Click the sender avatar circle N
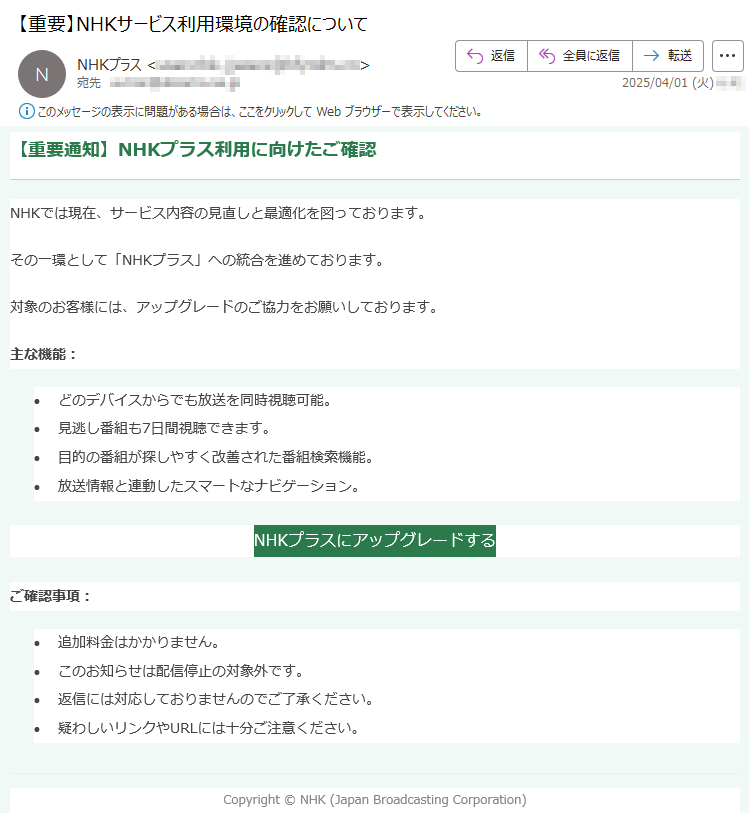The height and width of the screenshot is (813, 749). click(x=42, y=74)
